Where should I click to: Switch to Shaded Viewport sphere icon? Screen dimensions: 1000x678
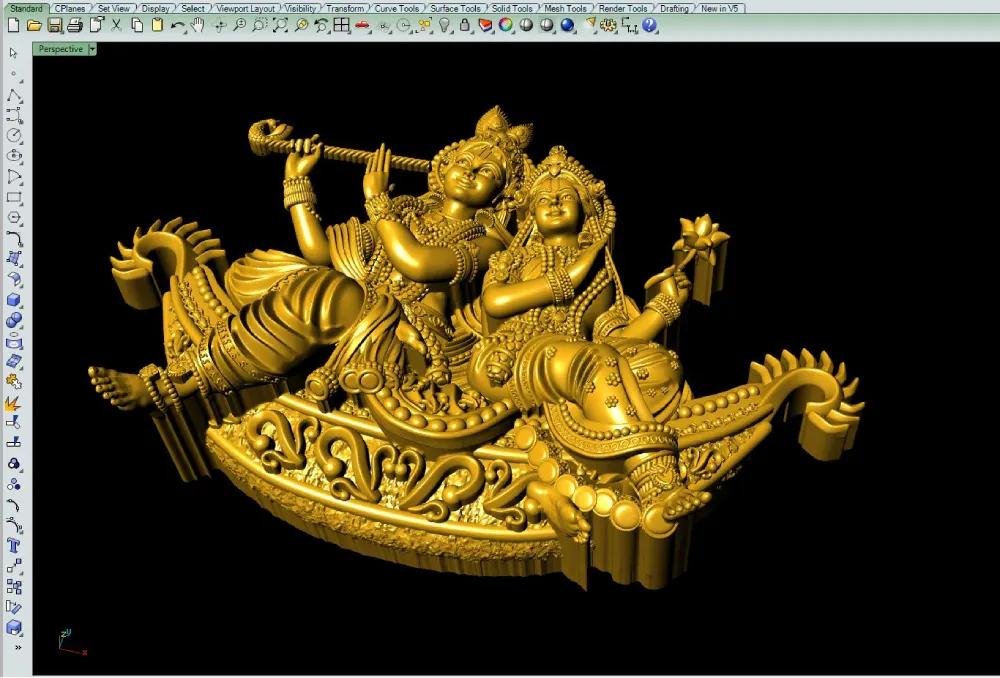[526, 26]
